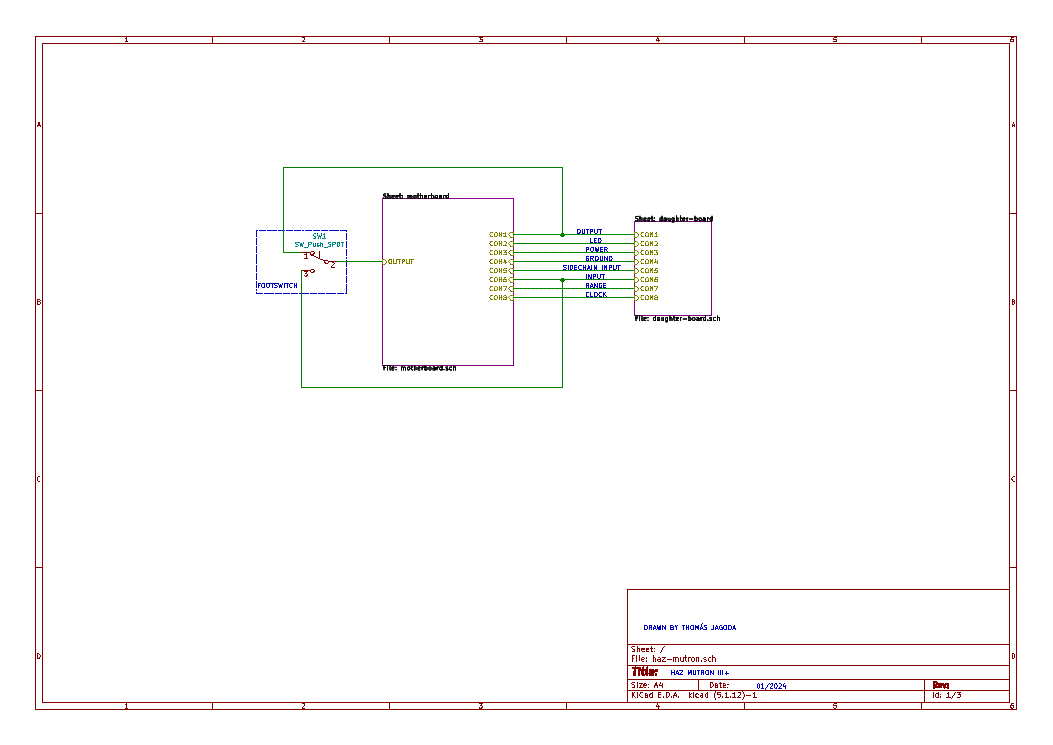1053x745 pixels.
Task: Select CON6 pin on the motherboard sheet
Action: (501, 279)
